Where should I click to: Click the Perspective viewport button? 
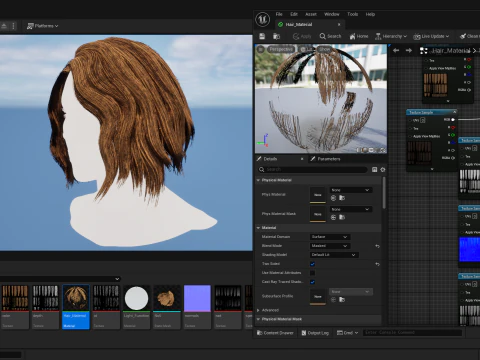pyautogui.click(x=281, y=49)
